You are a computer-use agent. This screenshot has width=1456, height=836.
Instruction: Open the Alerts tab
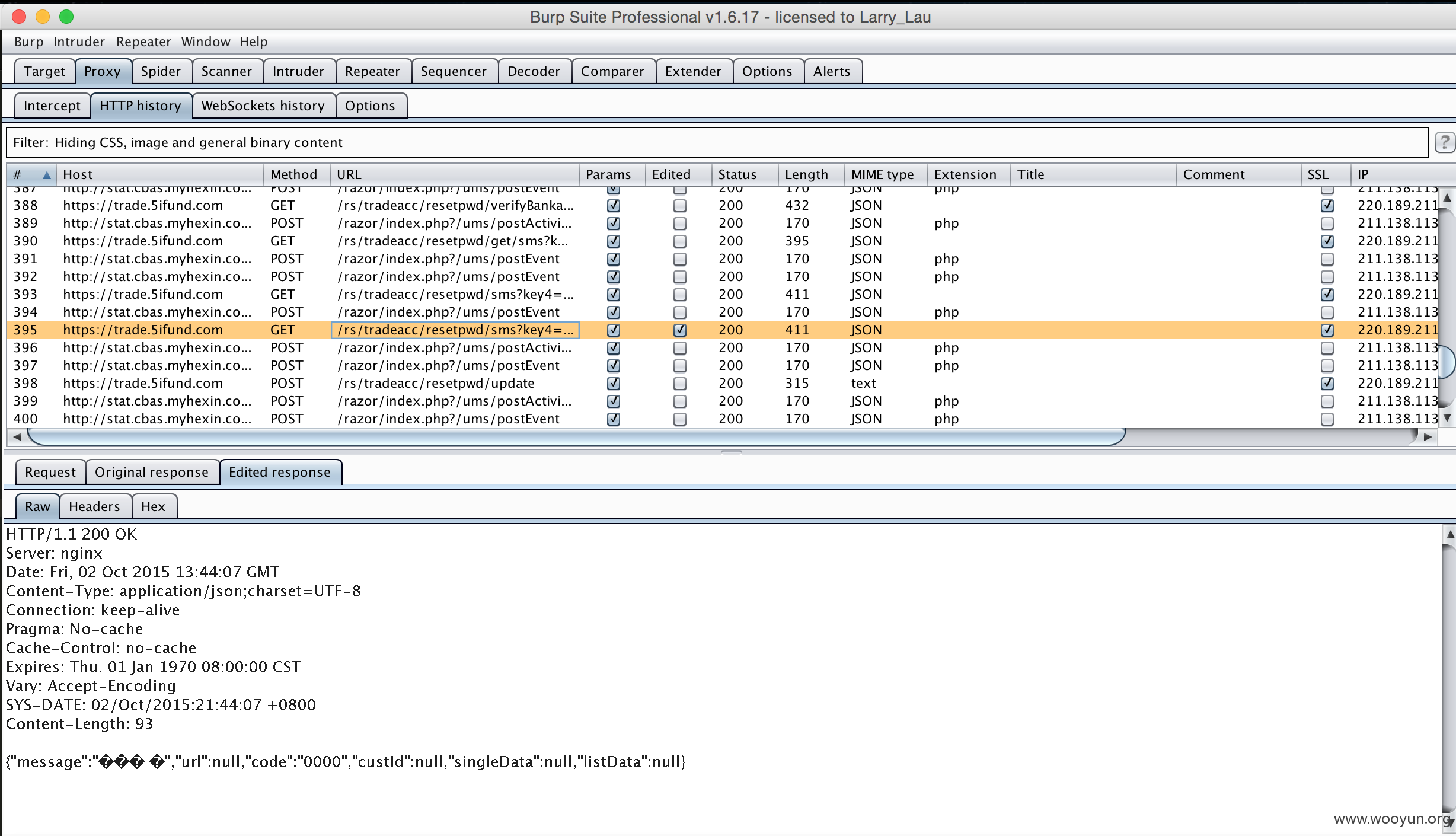point(832,71)
